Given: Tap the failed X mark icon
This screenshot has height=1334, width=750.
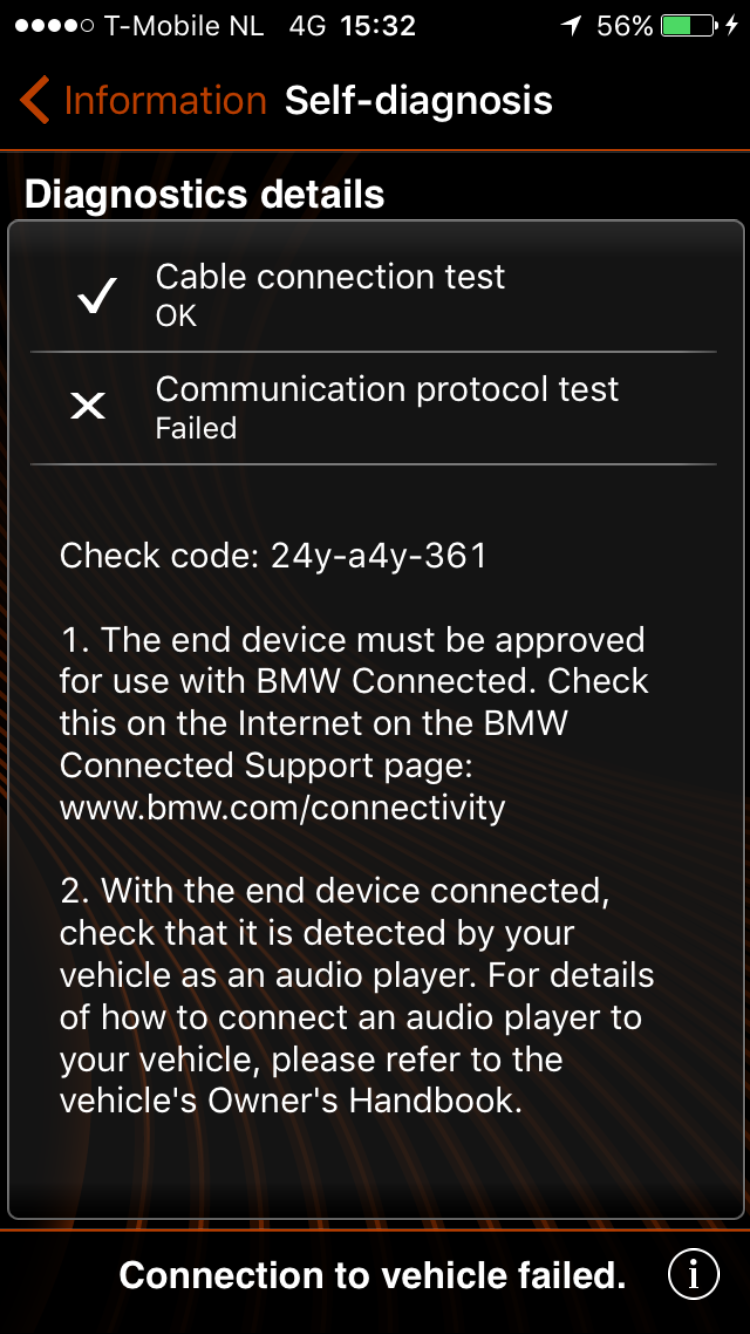Looking at the screenshot, I should 89,406.
